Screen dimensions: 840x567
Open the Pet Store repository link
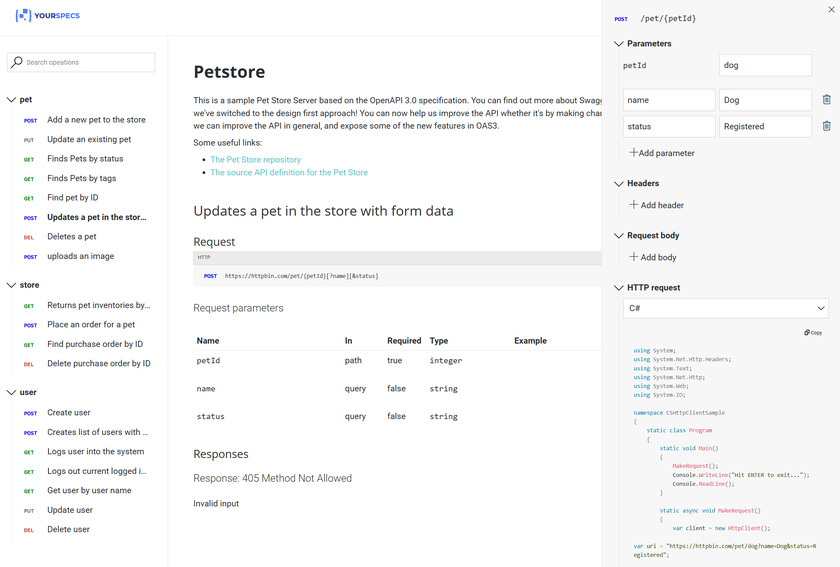pos(255,160)
